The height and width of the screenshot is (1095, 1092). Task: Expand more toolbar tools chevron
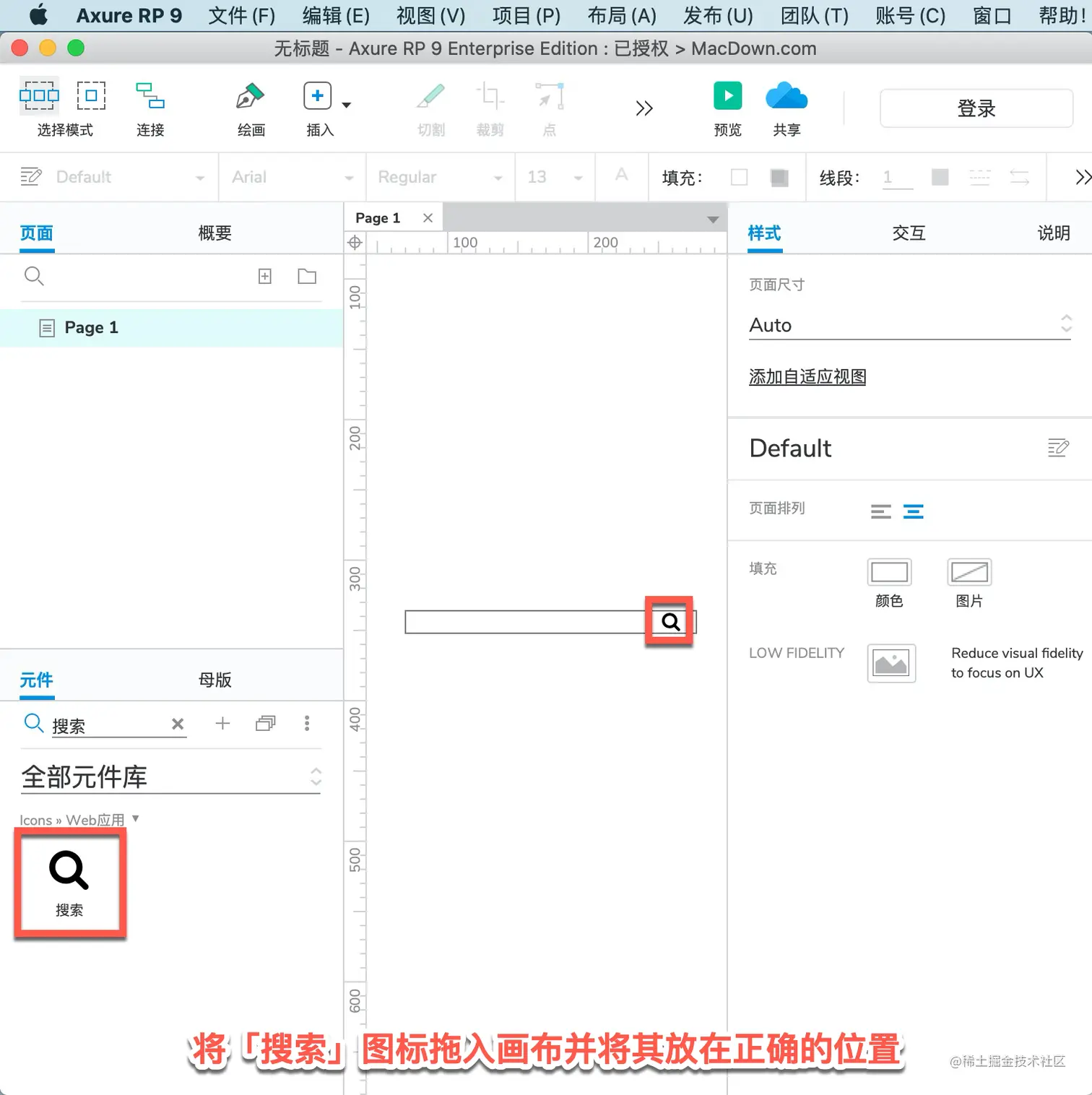644,108
